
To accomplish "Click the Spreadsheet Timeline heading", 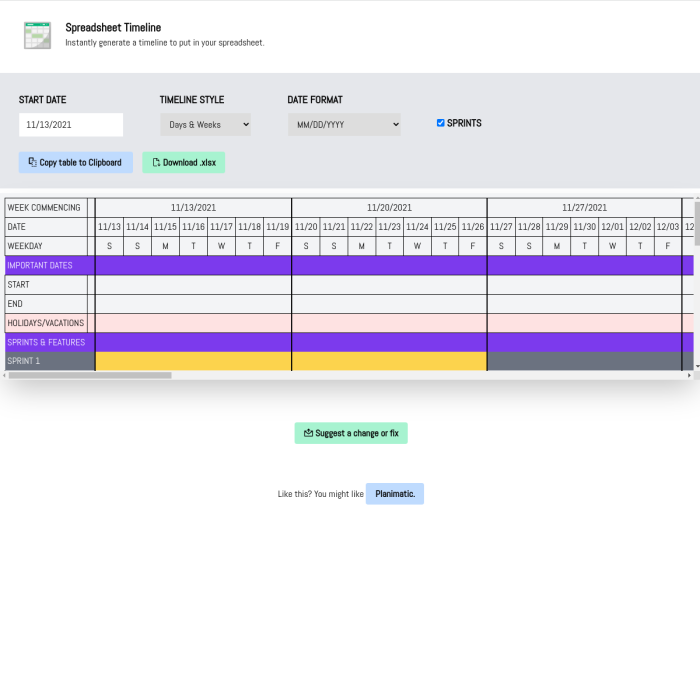I will (113, 28).
